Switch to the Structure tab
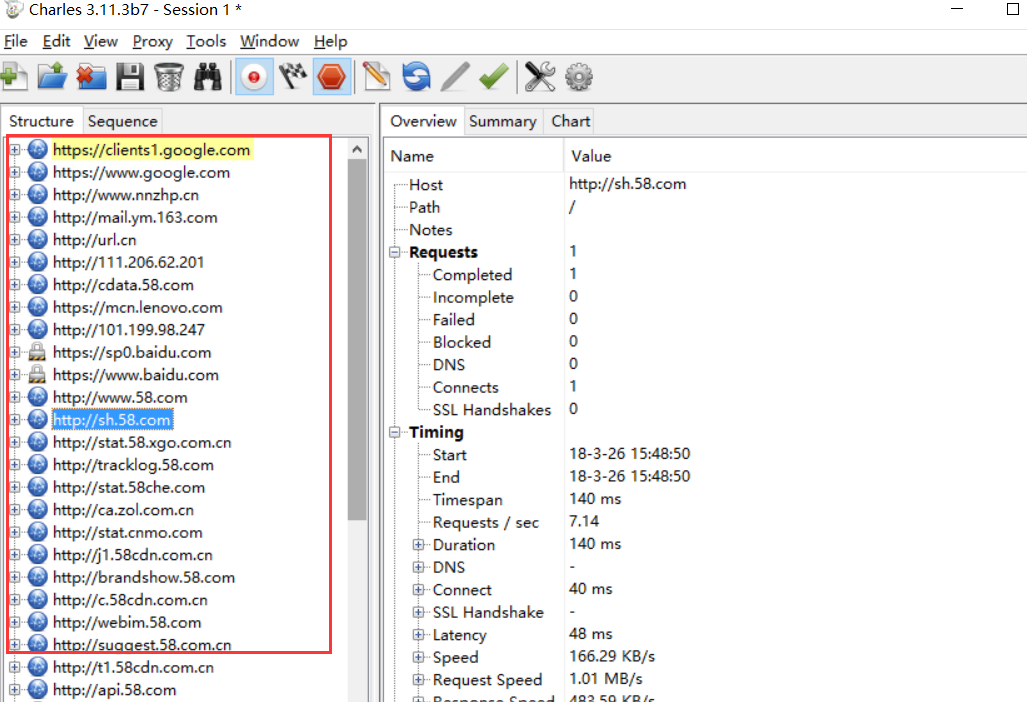The width and height of the screenshot is (1027, 702). tap(41, 121)
